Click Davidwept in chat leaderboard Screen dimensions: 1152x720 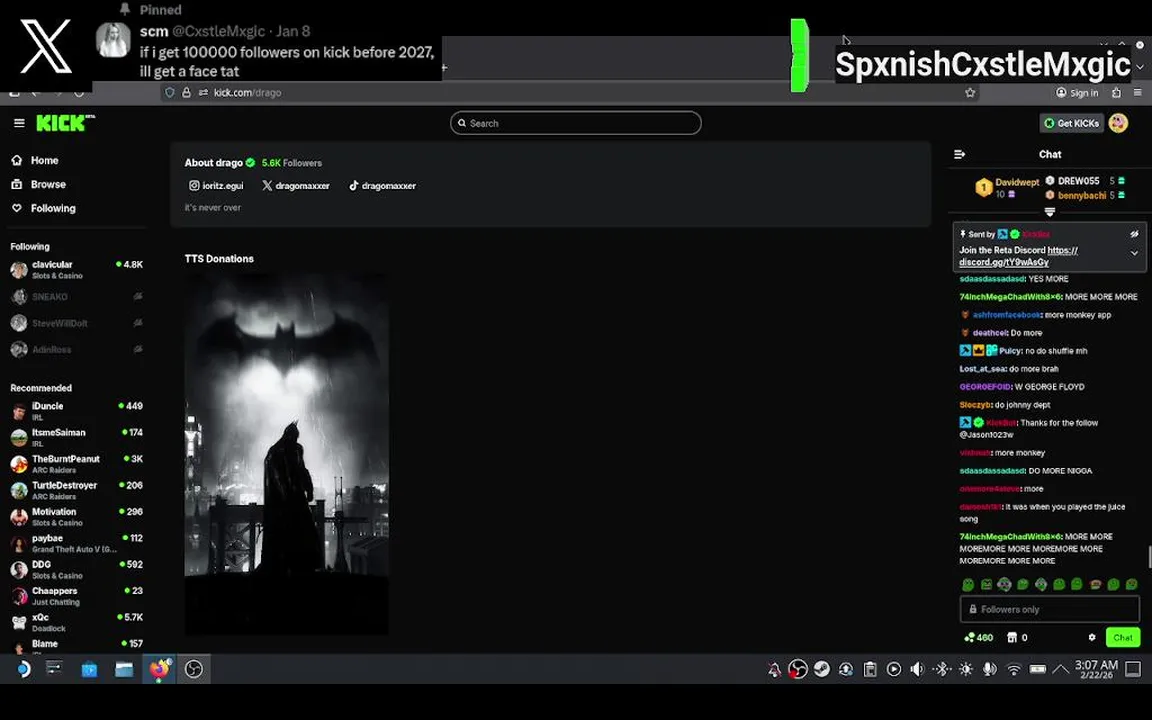1017,182
